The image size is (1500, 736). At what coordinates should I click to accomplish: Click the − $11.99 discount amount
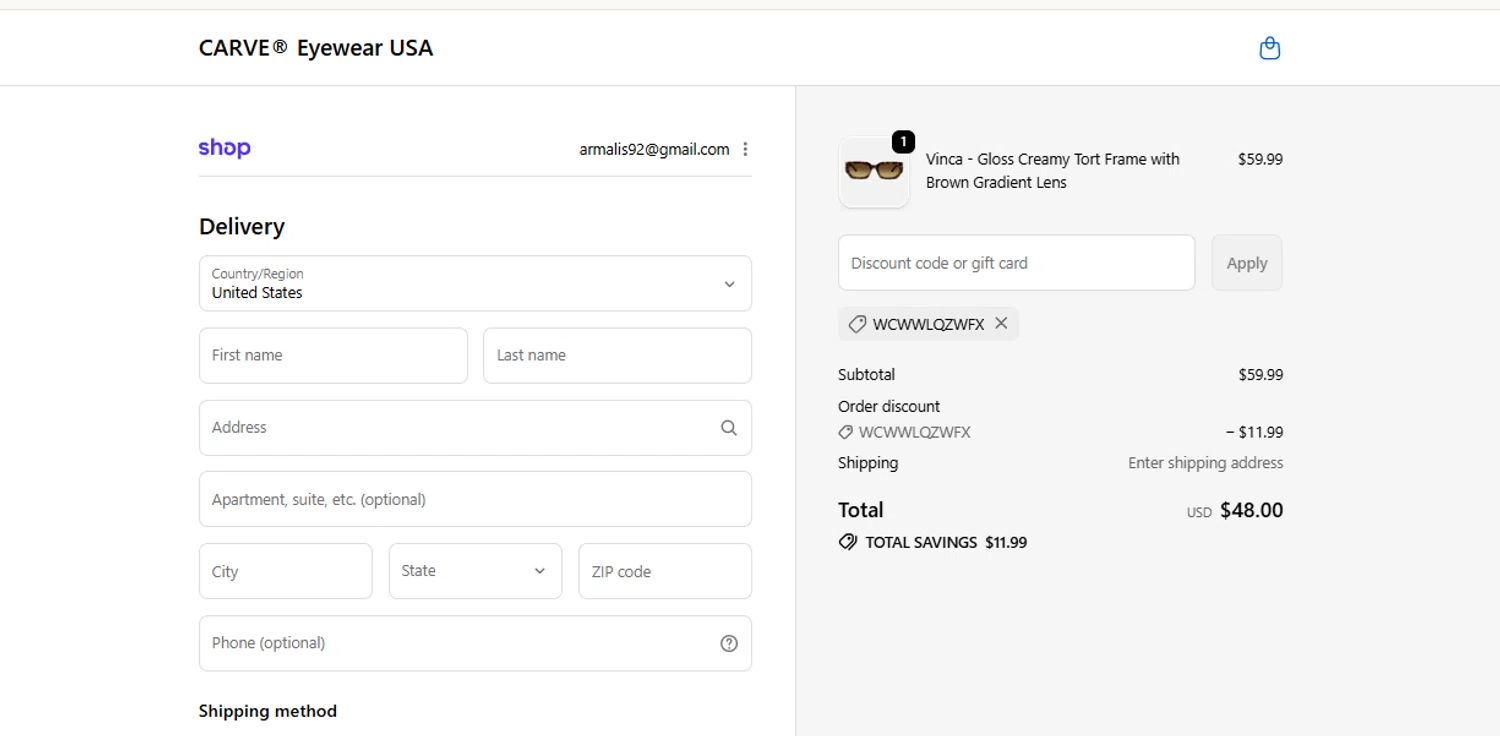[x=1254, y=433]
